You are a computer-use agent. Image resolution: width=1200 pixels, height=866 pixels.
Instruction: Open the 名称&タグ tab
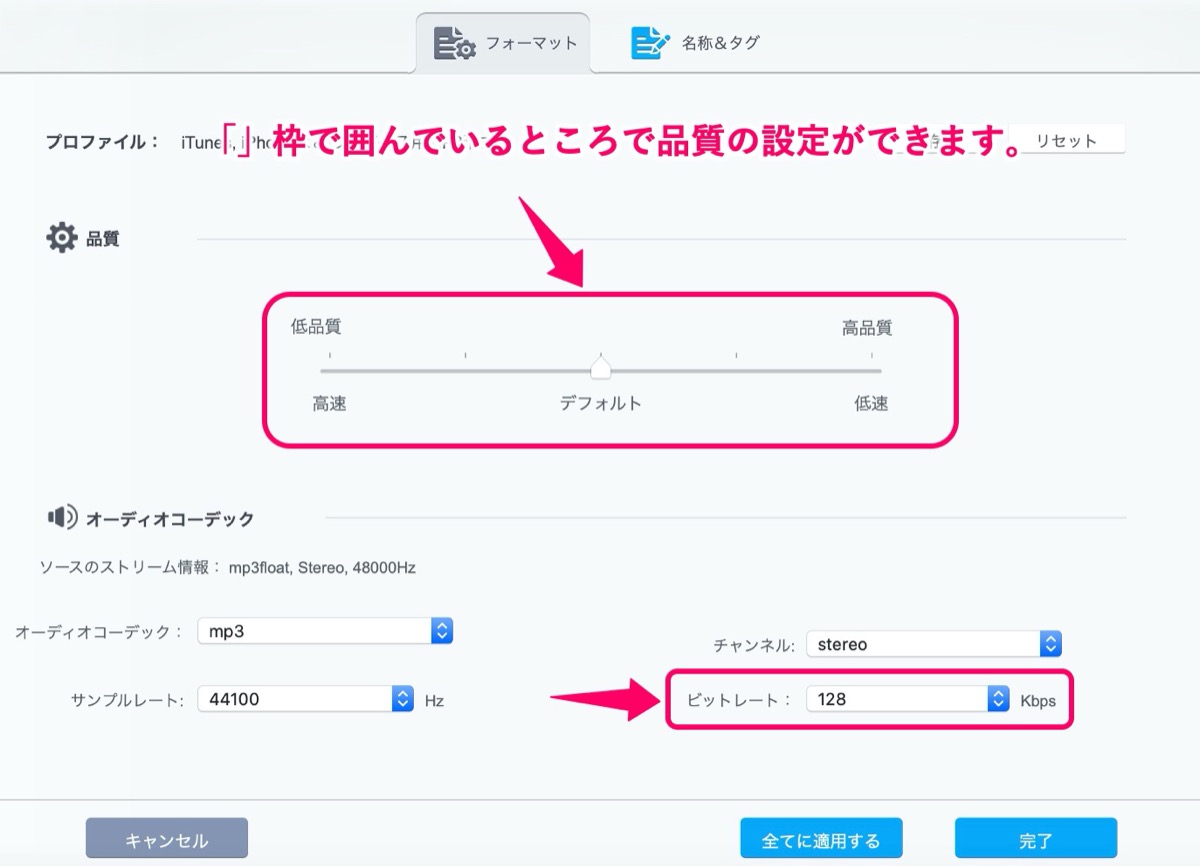[x=696, y=43]
